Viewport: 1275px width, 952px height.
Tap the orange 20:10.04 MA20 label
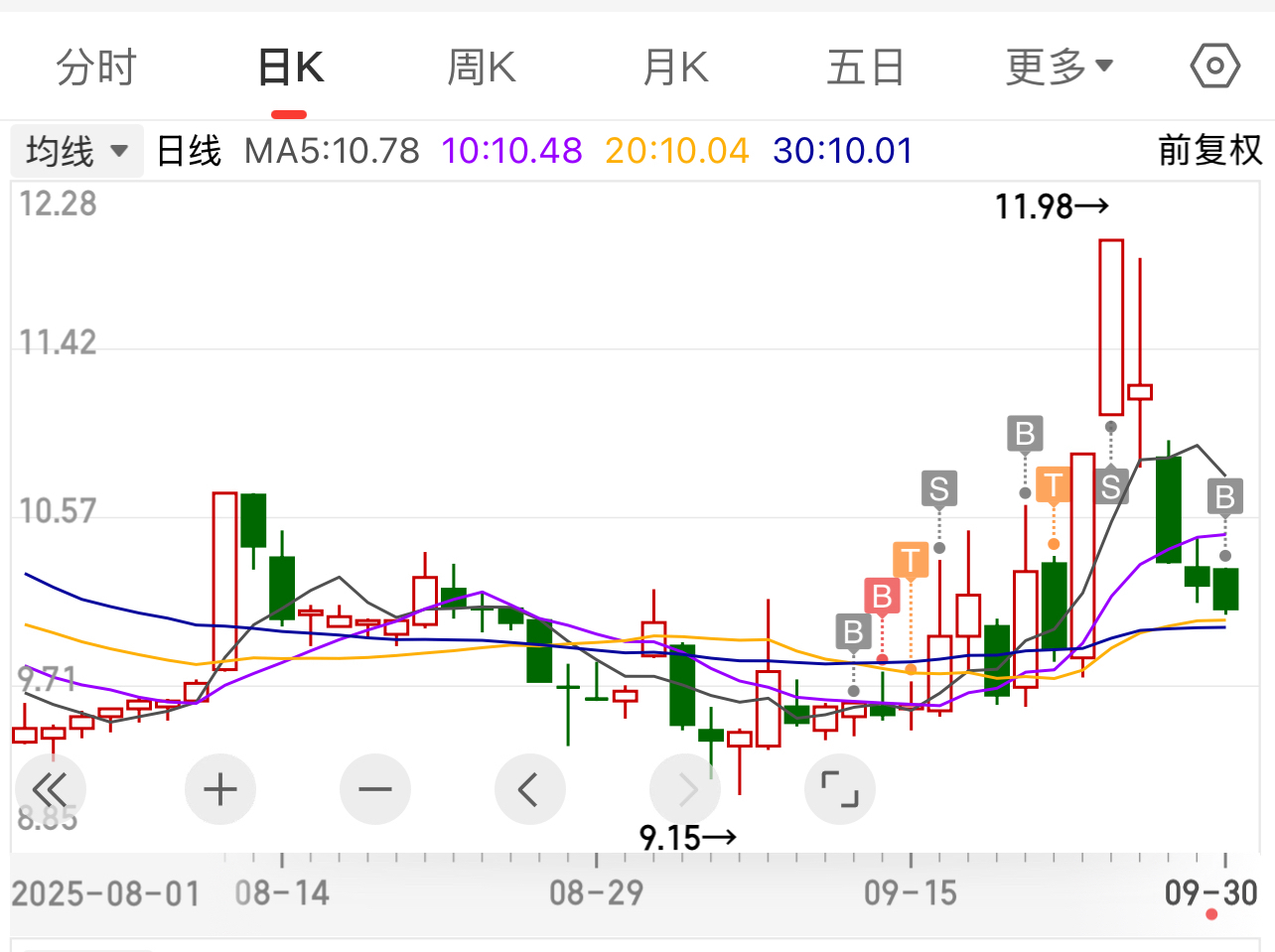[x=676, y=151]
